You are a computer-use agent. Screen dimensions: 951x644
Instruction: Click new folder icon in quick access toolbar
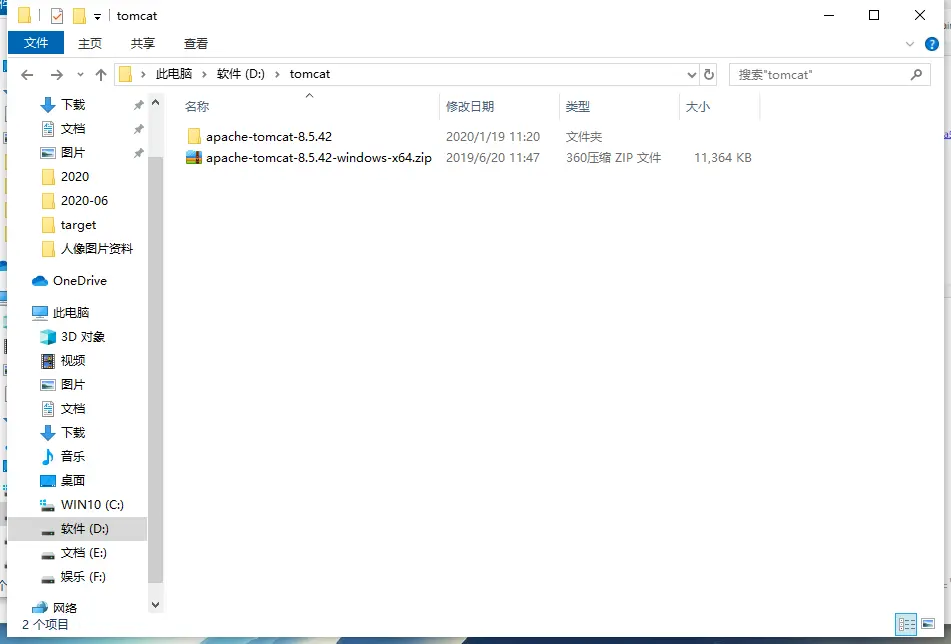[x=79, y=16]
